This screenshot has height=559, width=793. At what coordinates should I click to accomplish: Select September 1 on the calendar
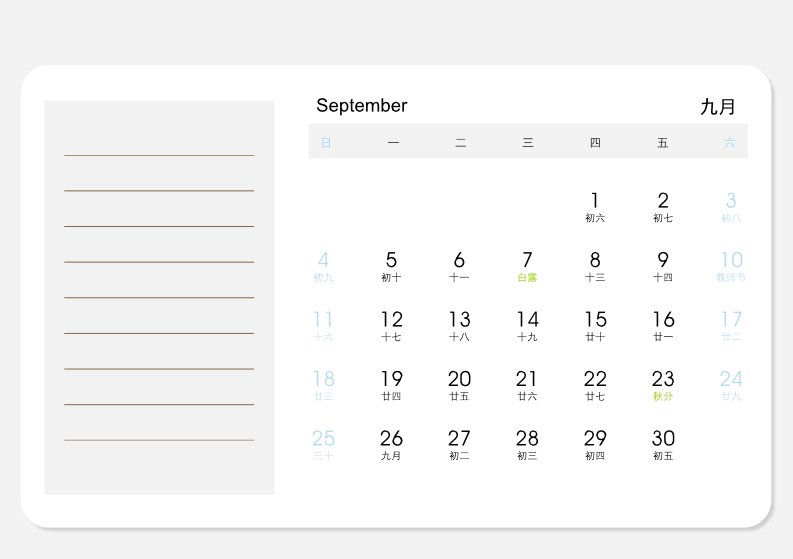coord(595,207)
